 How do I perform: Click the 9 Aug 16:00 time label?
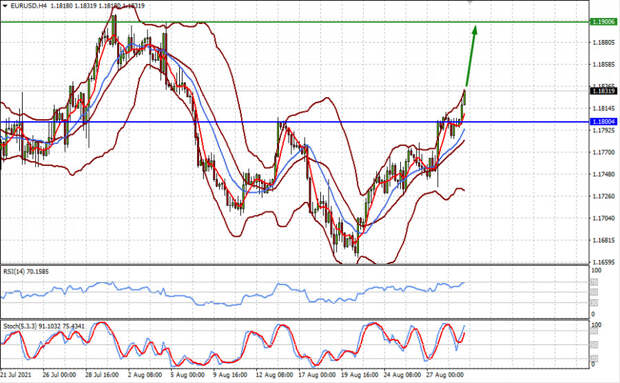pos(230,375)
